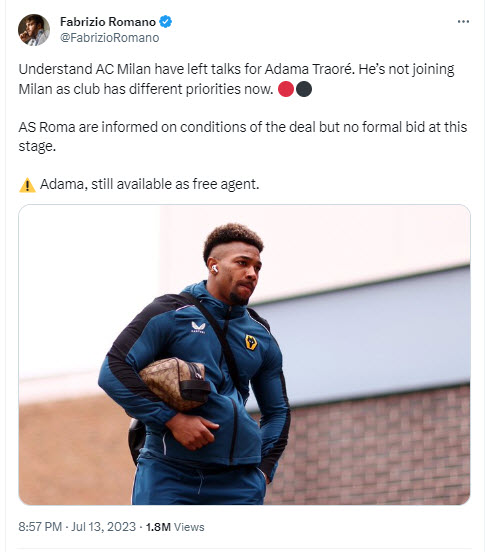
Task: Click the 1.8M Views count
Action: [x=175, y=527]
